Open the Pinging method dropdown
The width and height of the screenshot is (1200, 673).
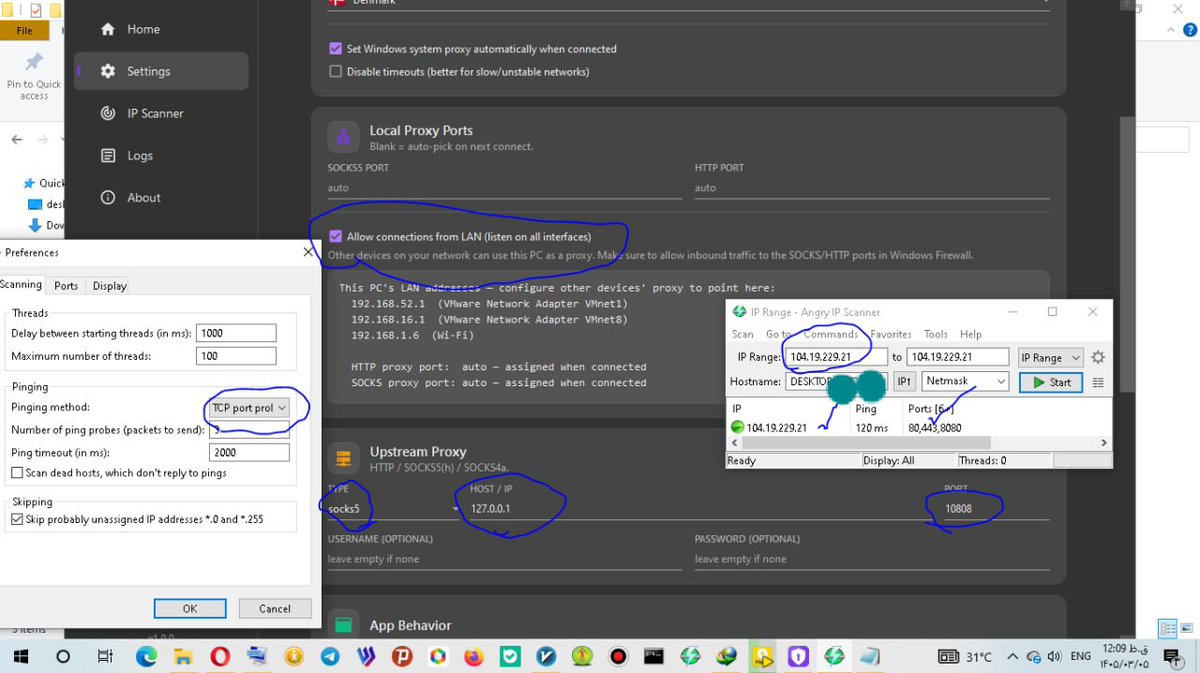(x=249, y=408)
